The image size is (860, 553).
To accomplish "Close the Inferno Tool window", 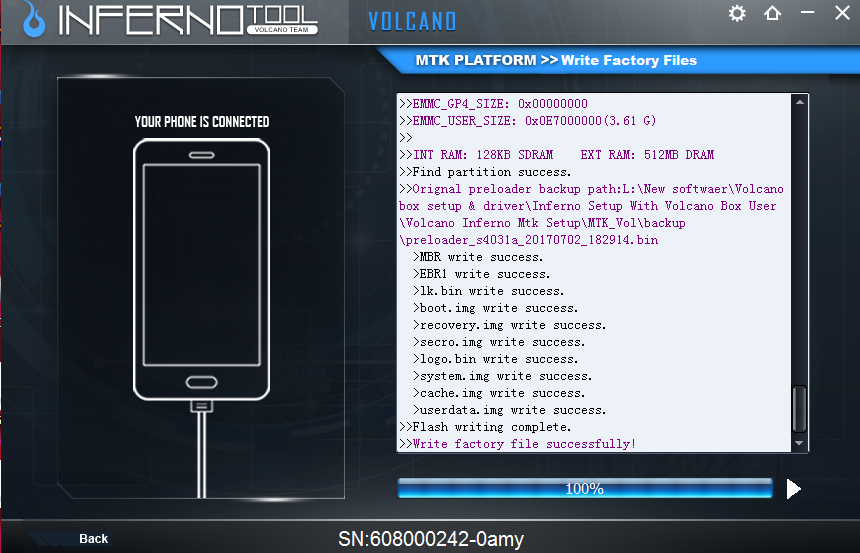I will [842, 13].
